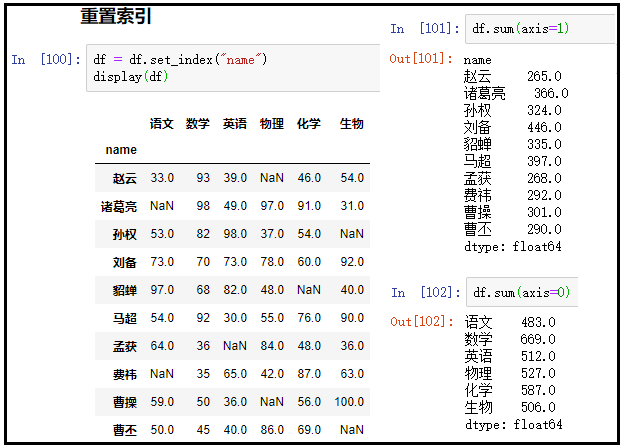Select the 貂蝉 row label in table
This screenshot has width=622, height=447.
point(125,290)
